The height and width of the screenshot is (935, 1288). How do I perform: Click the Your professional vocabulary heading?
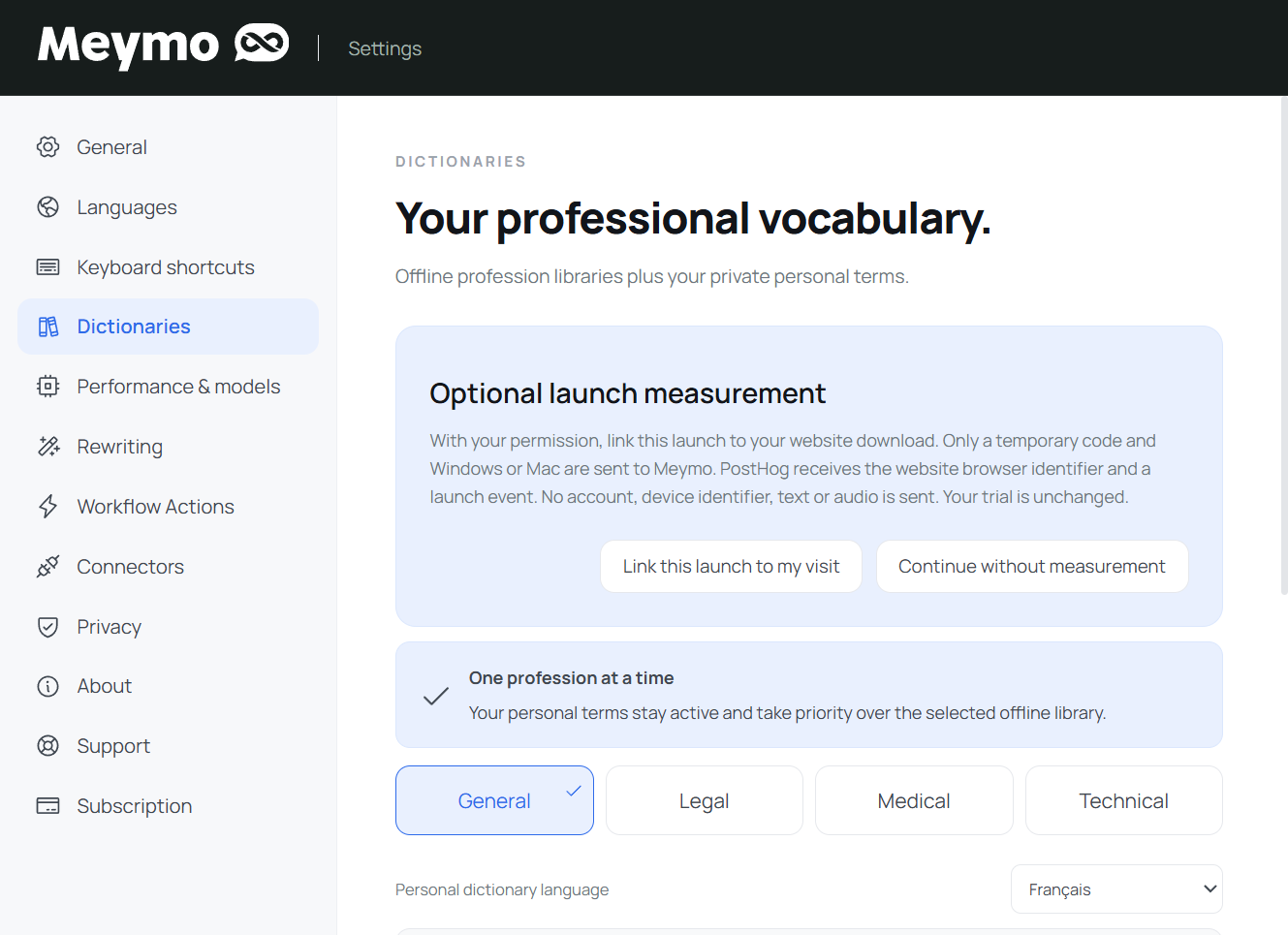click(x=693, y=219)
